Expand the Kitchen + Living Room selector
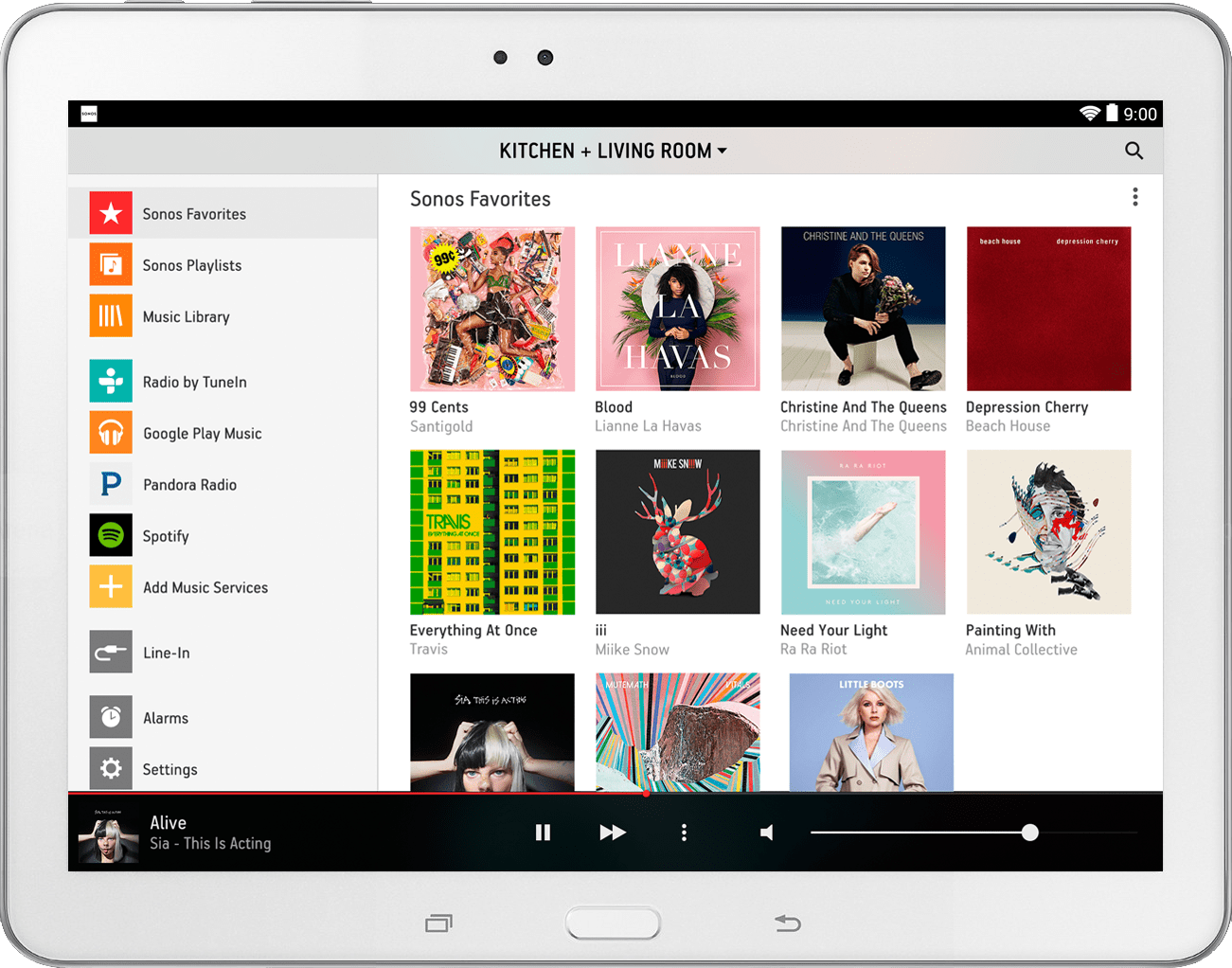The width and height of the screenshot is (1232, 968). tap(613, 151)
